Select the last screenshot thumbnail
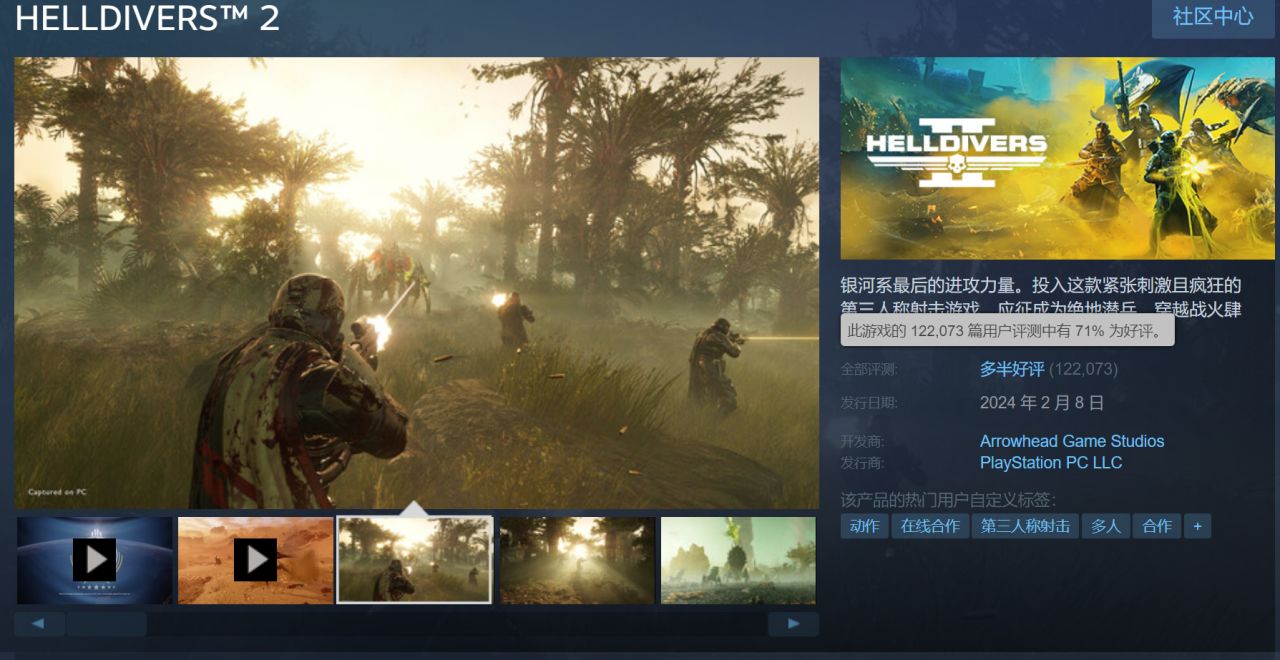1280x660 pixels. coord(738,560)
